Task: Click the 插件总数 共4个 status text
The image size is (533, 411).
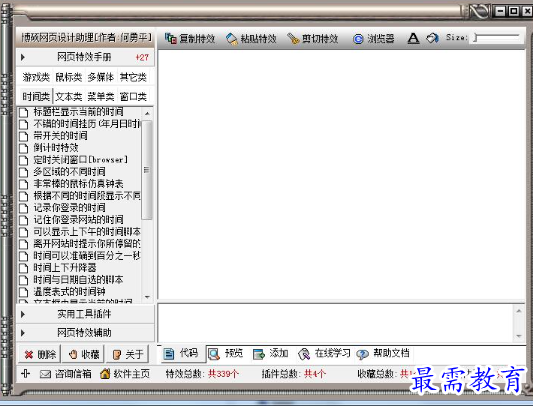Action: (294, 374)
